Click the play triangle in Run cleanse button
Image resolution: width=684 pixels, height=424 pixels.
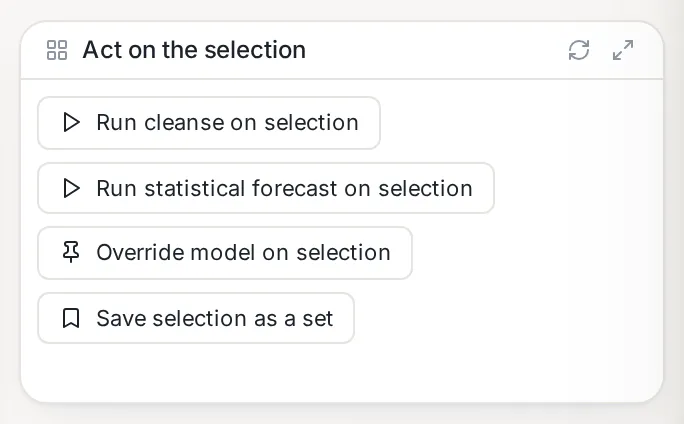click(71, 122)
